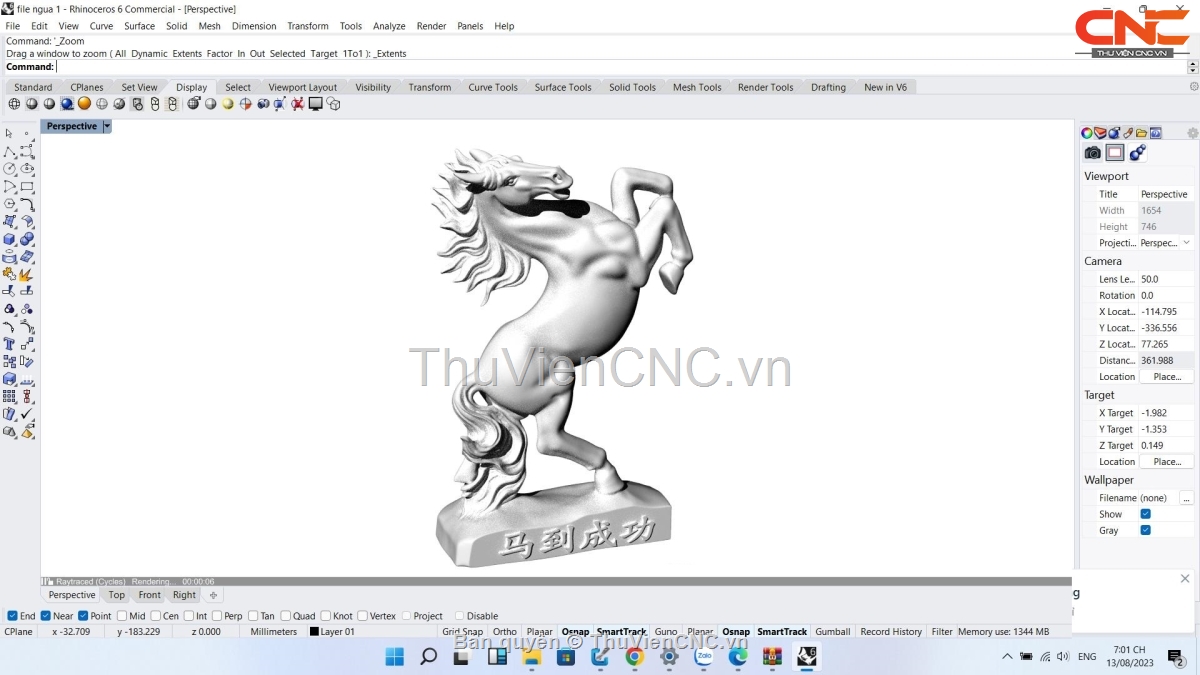Screen dimensions: 1200x675
Task: Open the panel options gear icon
Action: (x=1192, y=133)
